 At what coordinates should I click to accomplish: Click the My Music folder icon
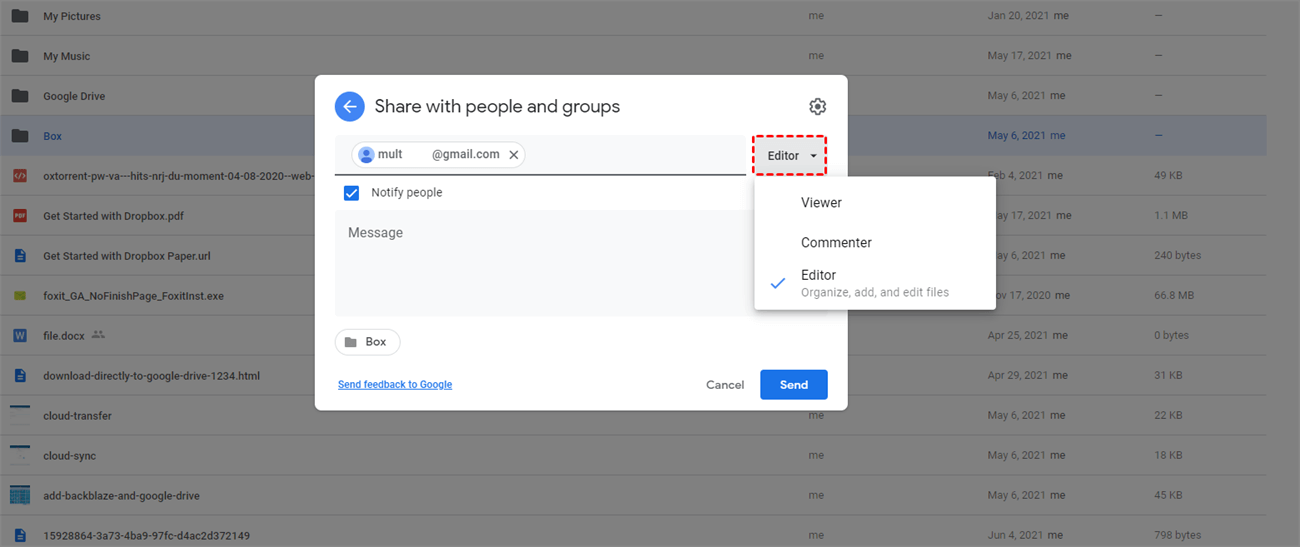[20, 56]
